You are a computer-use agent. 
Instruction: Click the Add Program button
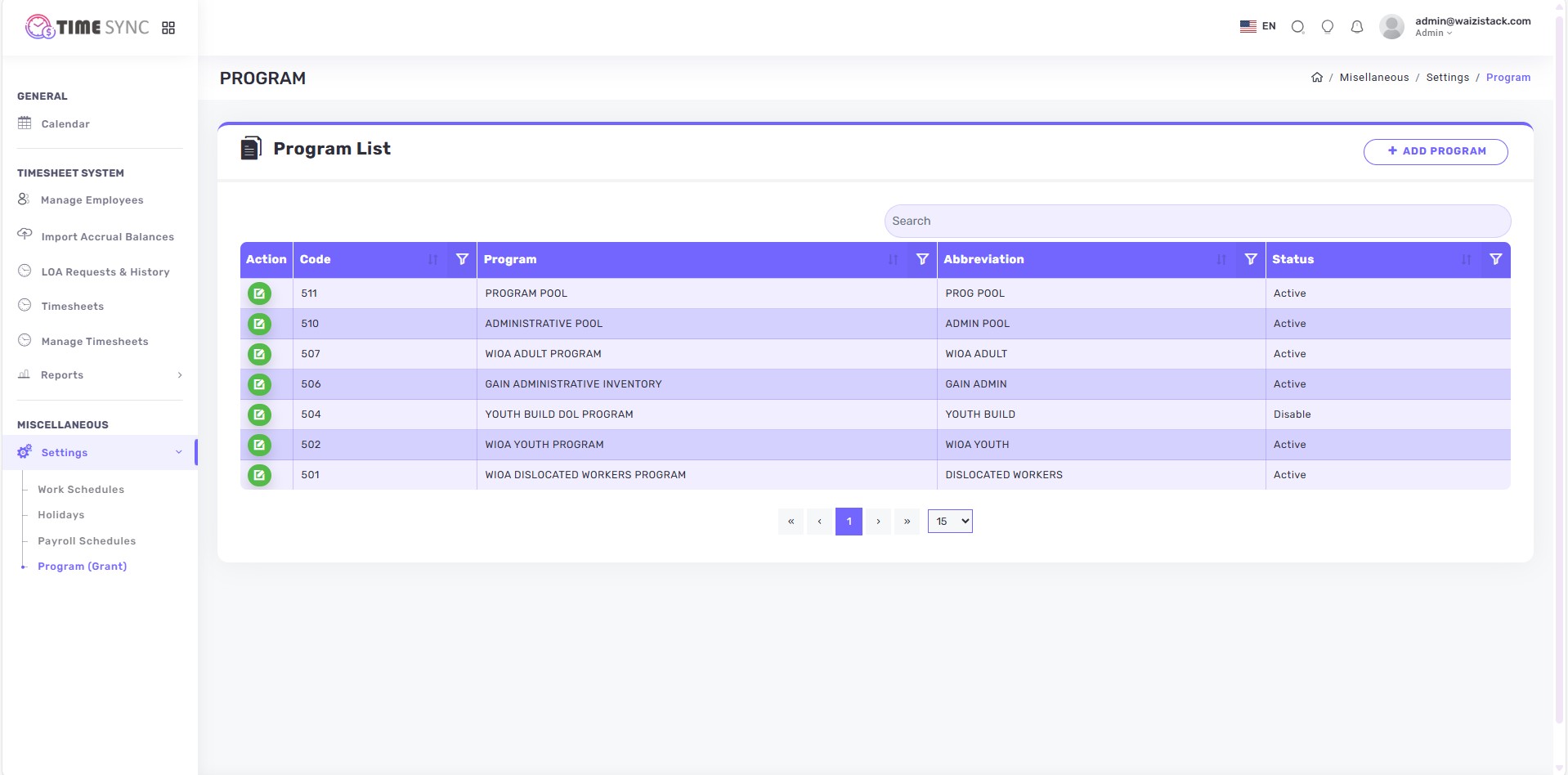(x=1436, y=151)
